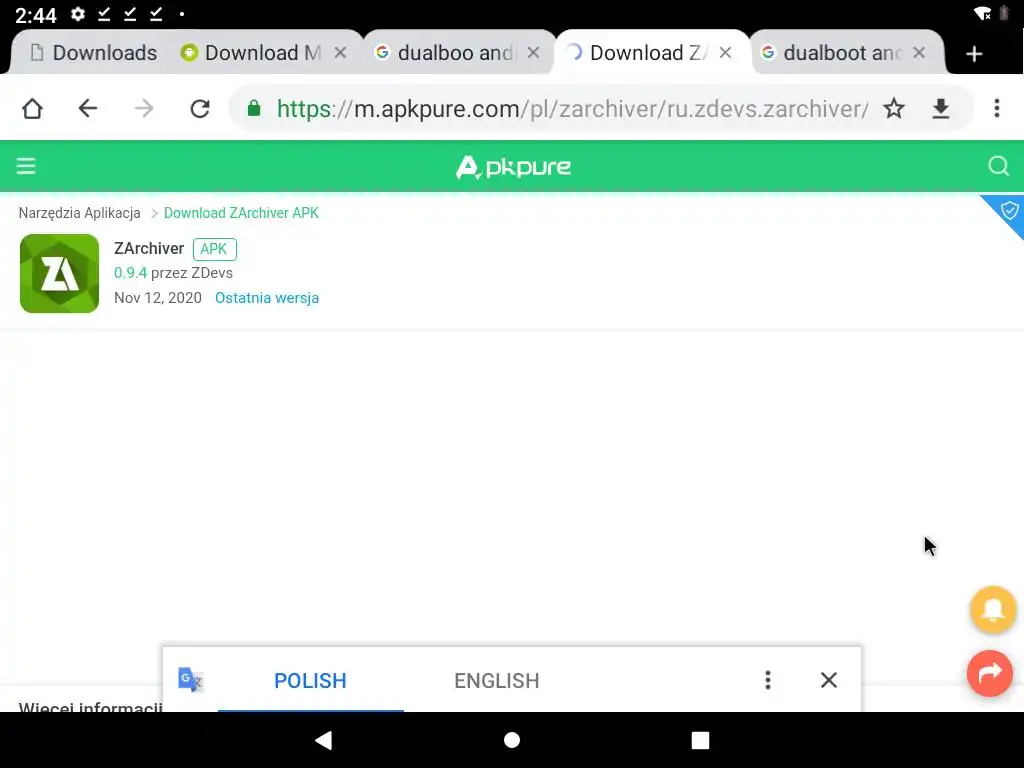
Task: Tap Android home navigation button
Action: (512, 740)
